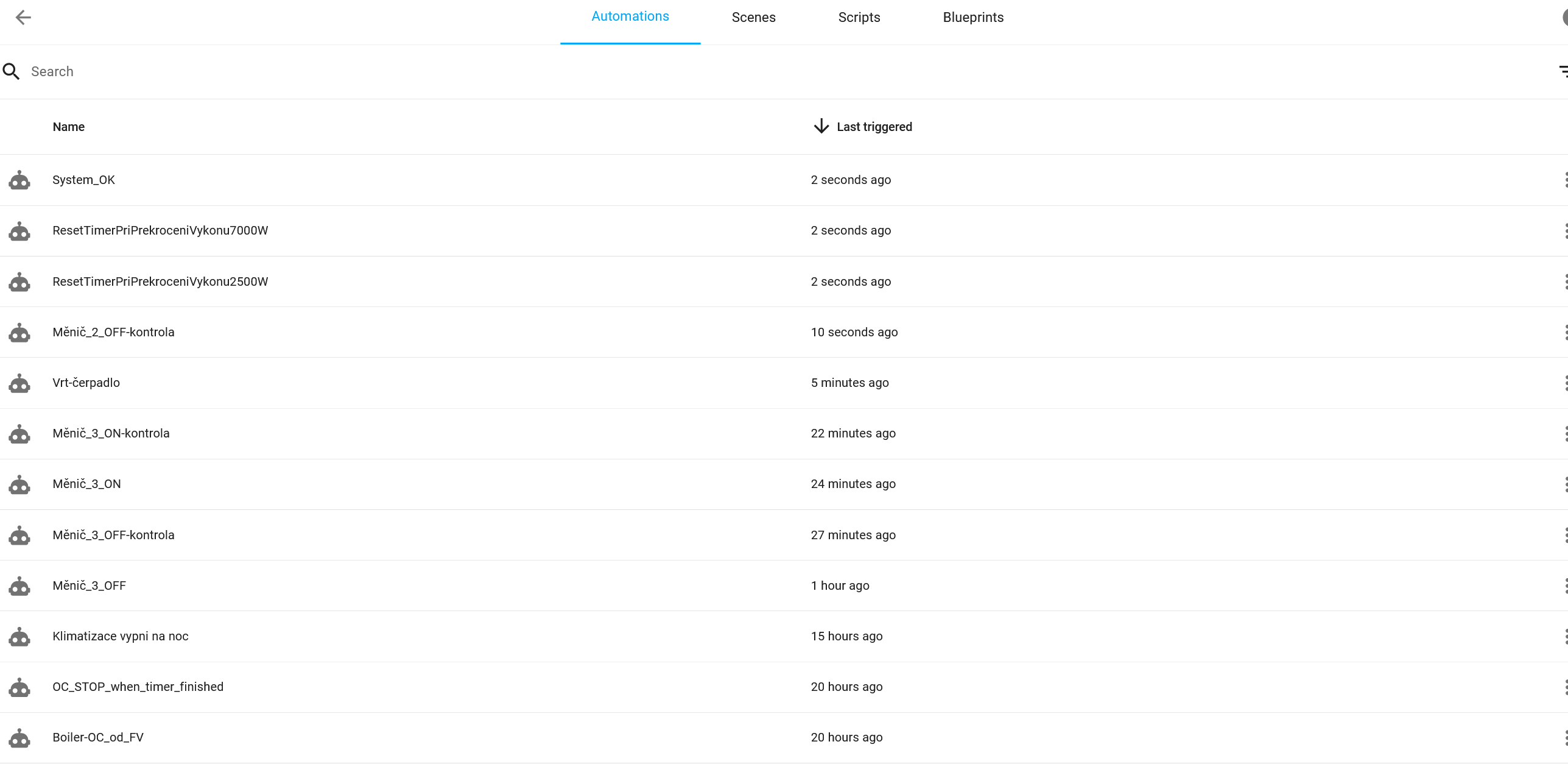Open the ResetTimerPriPrekroceniVykonu7000W automation
The height and width of the screenshot is (775, 1568).
pos(160,230)
